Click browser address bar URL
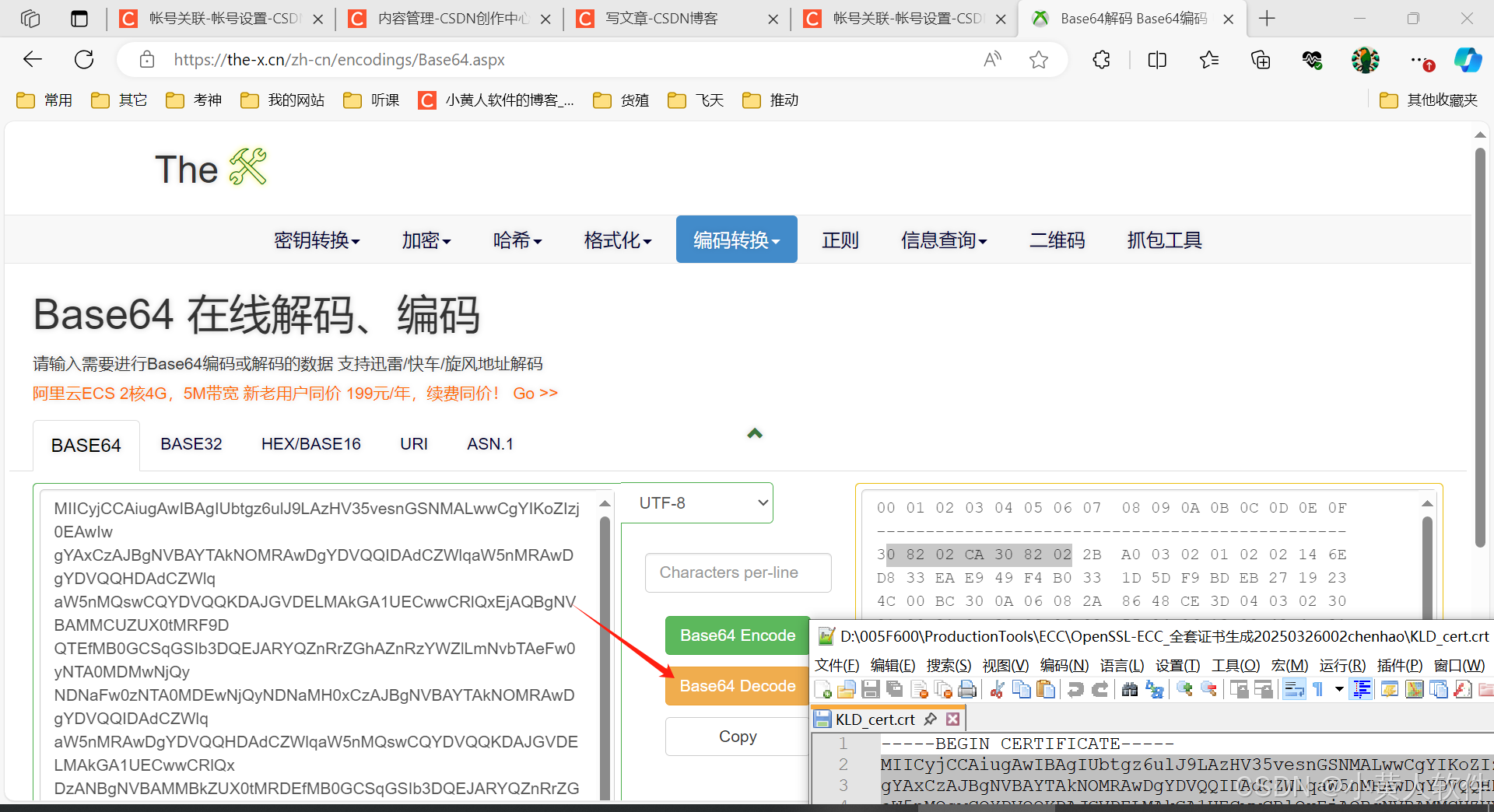1494x812 pixels. pos(339,60)
